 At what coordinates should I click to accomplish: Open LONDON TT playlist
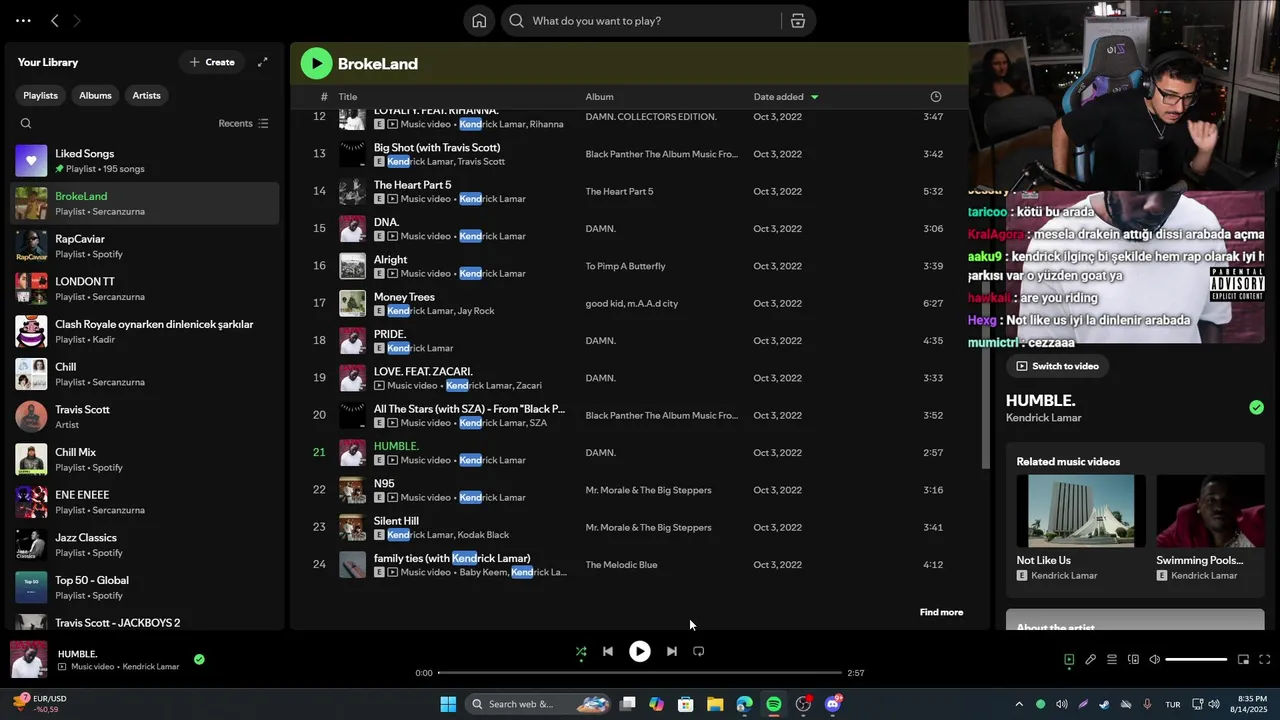pyautogui.click(x=145, y=289)
